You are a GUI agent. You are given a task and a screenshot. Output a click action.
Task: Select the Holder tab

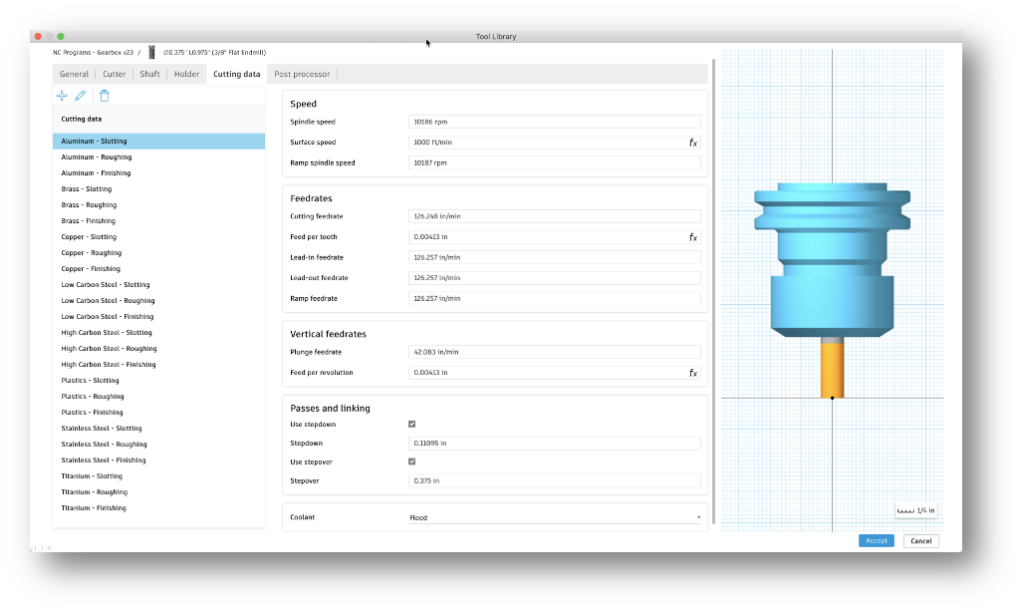186,73
